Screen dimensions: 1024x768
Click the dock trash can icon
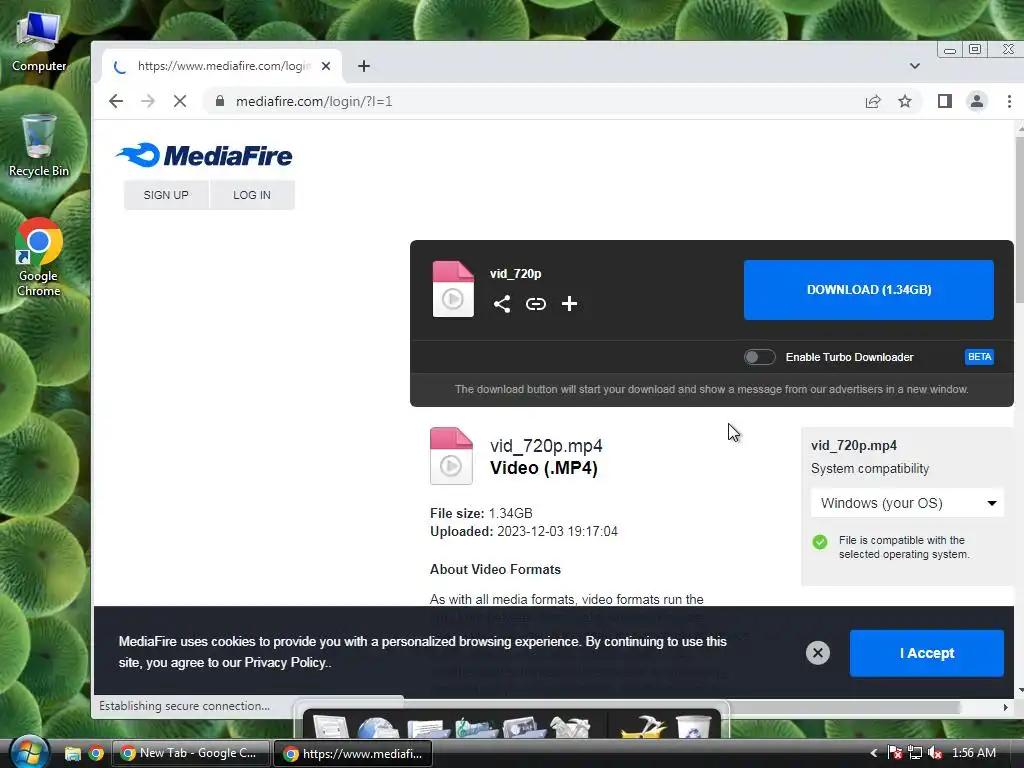tap(694, 728)
